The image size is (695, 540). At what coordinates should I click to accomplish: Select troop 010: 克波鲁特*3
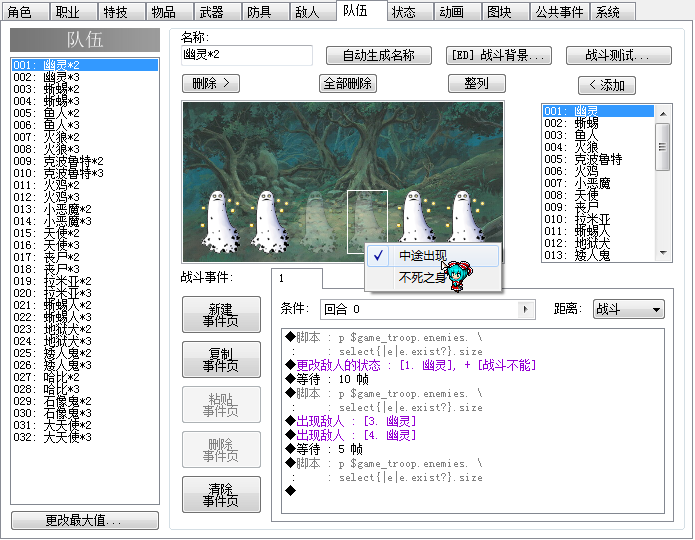(84, 173)
